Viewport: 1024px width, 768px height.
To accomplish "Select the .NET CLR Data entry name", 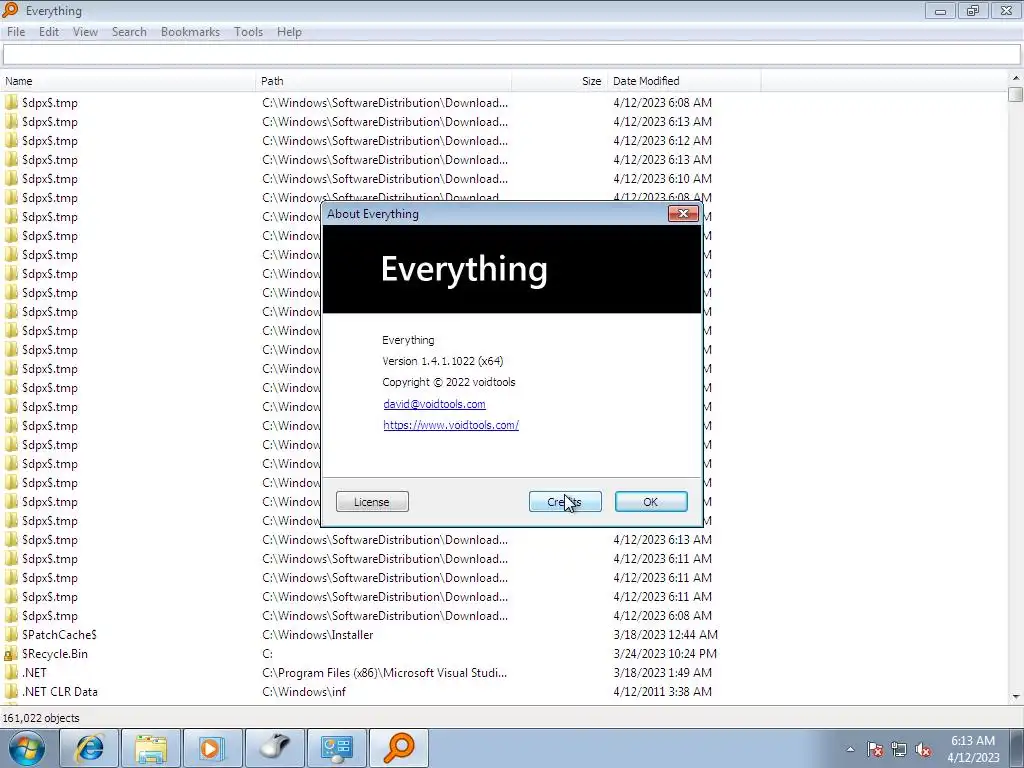I will click(x=60, y=692).
